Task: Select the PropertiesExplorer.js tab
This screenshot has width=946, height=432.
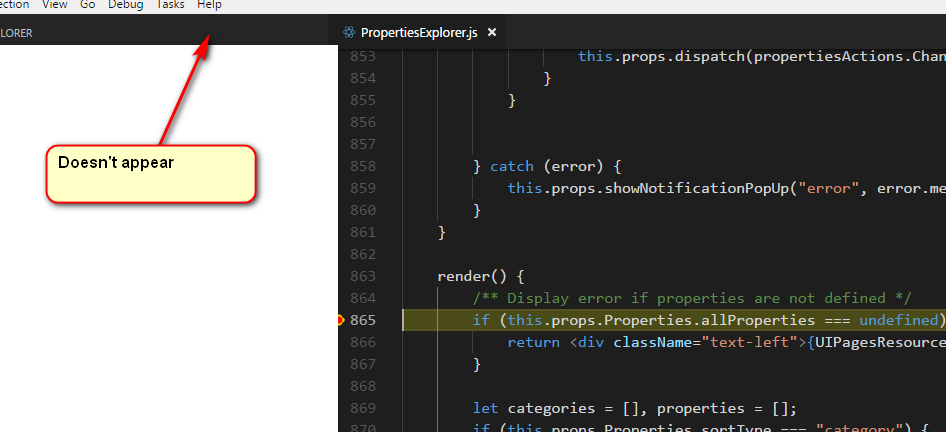Action: [419, 33]
